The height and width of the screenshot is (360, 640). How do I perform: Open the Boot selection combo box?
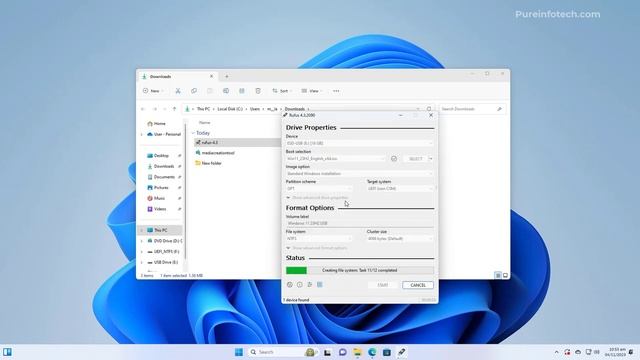(x=336, y=158)
